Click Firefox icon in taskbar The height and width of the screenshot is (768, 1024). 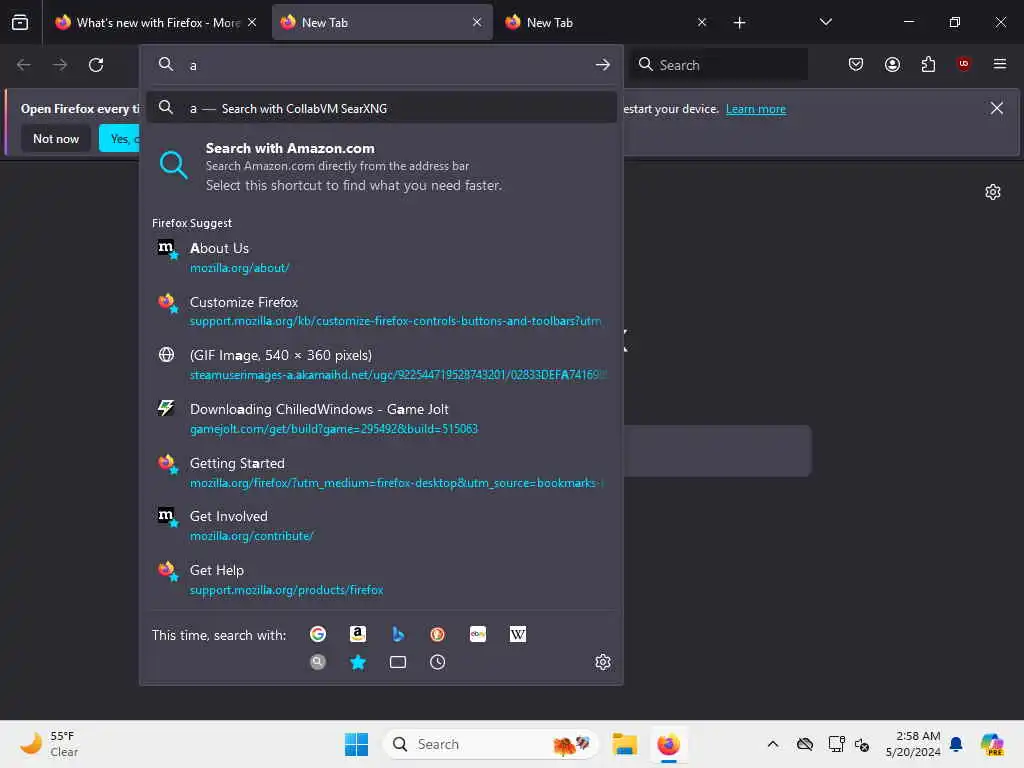[668, 744]
